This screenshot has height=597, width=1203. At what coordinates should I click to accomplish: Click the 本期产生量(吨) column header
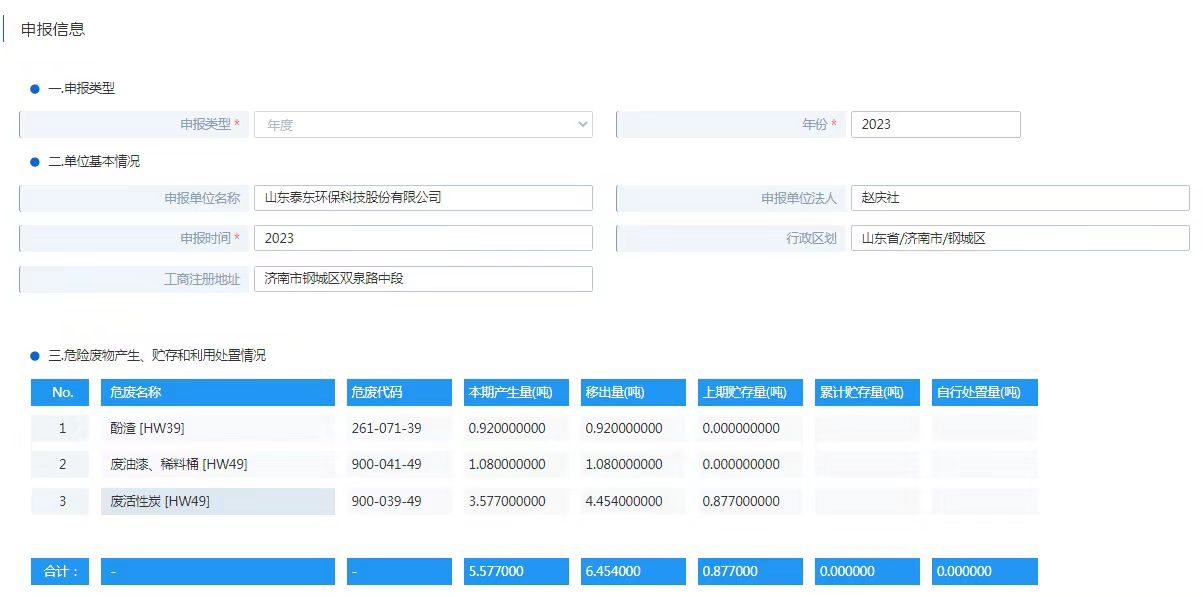(x=516, y=392)
